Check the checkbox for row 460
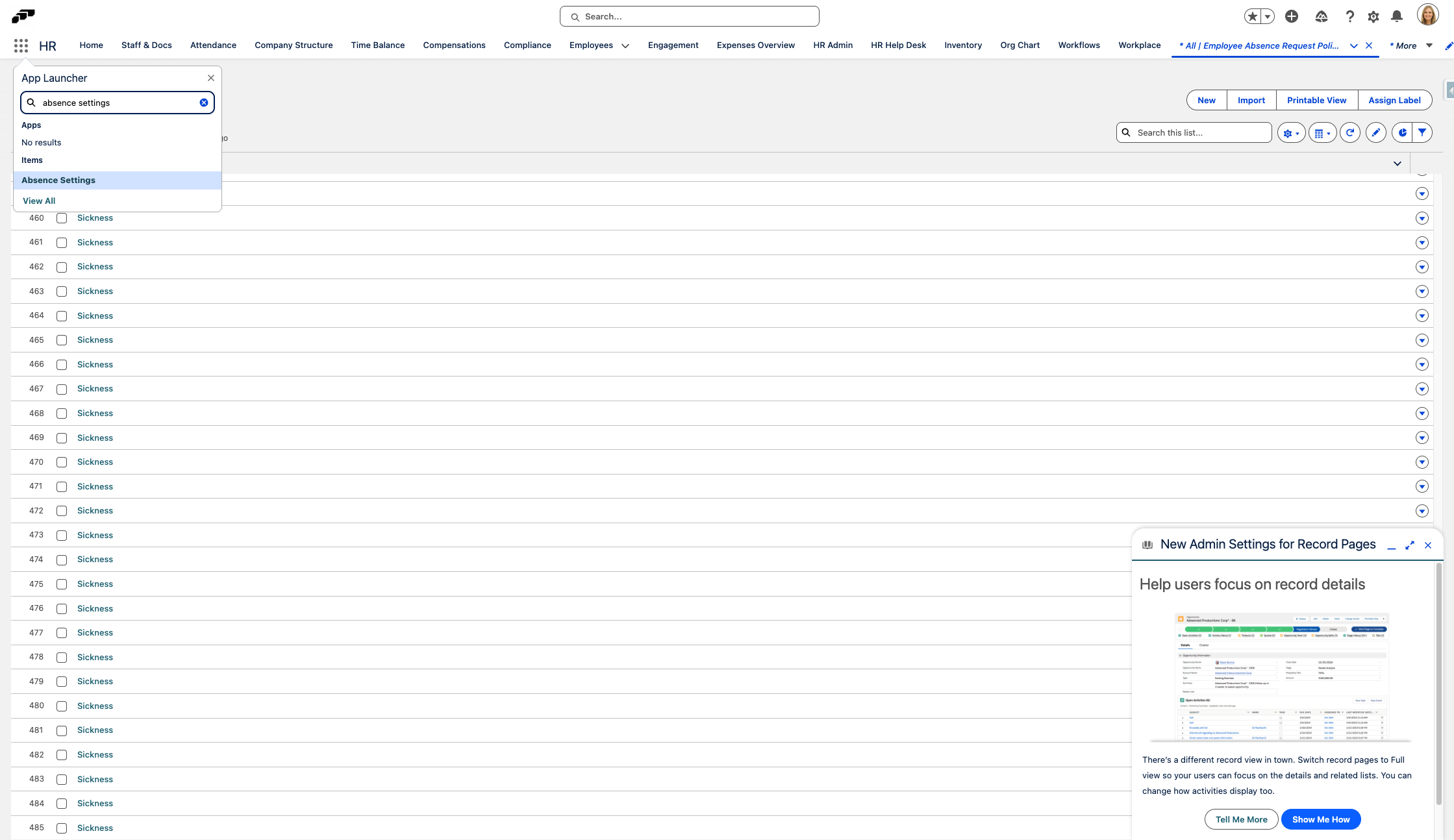This screenshot has width=1454, height=840. [62, 218]
